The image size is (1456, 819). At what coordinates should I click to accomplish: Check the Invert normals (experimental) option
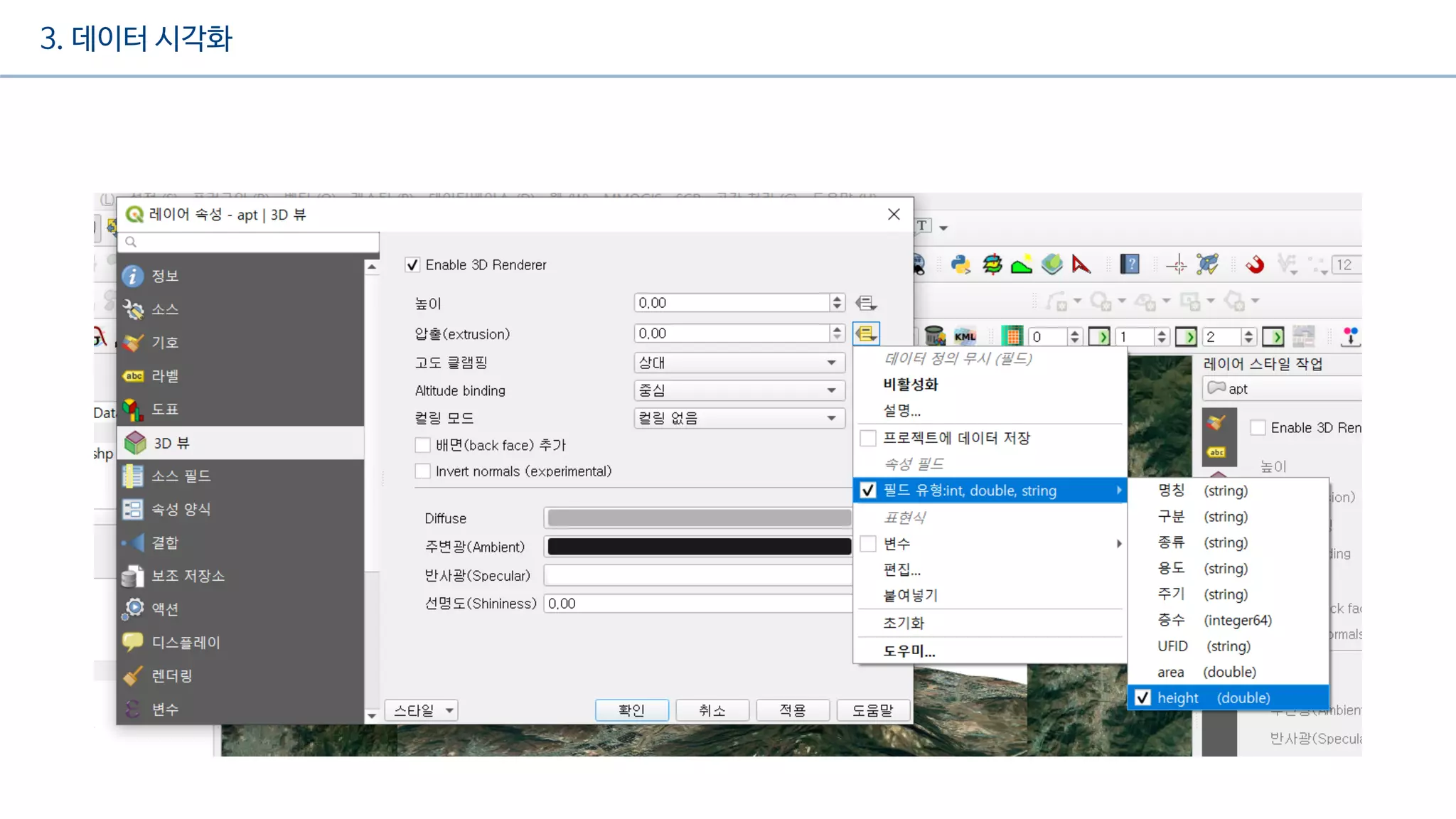[423, 471]
